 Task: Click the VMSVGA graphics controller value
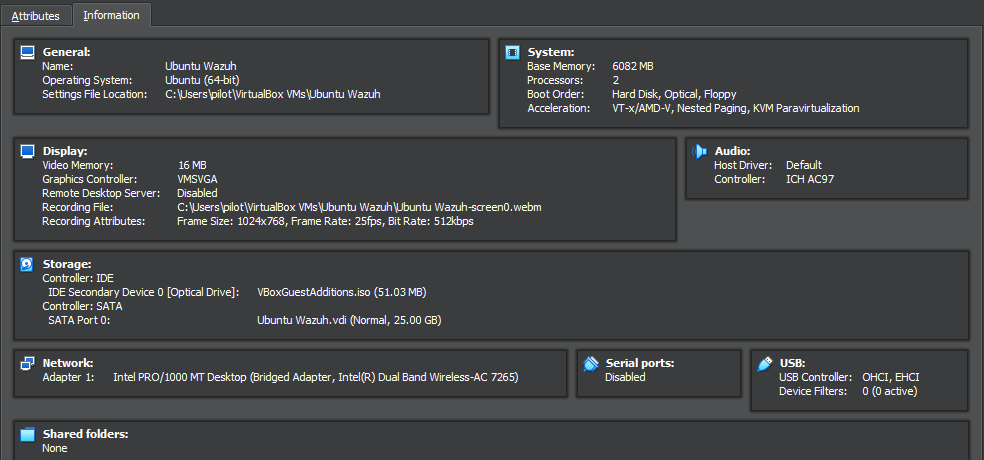tap(198, 179)
